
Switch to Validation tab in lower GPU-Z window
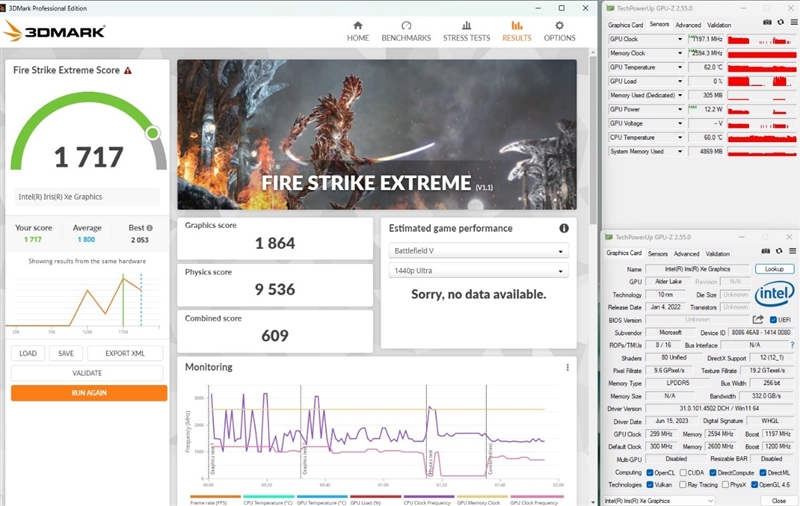(x=717, y=254)
